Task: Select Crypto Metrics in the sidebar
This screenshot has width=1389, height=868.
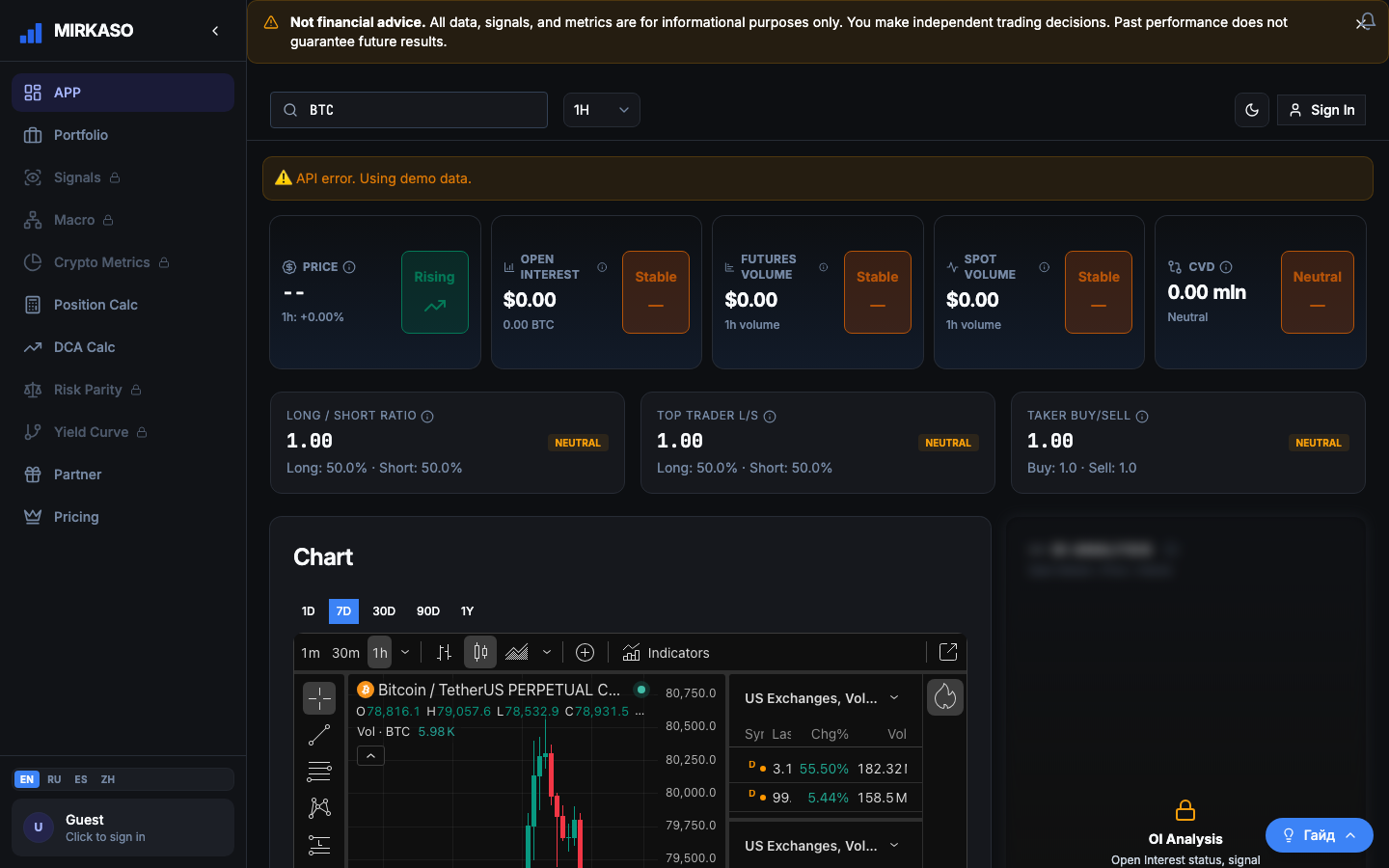Action: coord(123,262)
